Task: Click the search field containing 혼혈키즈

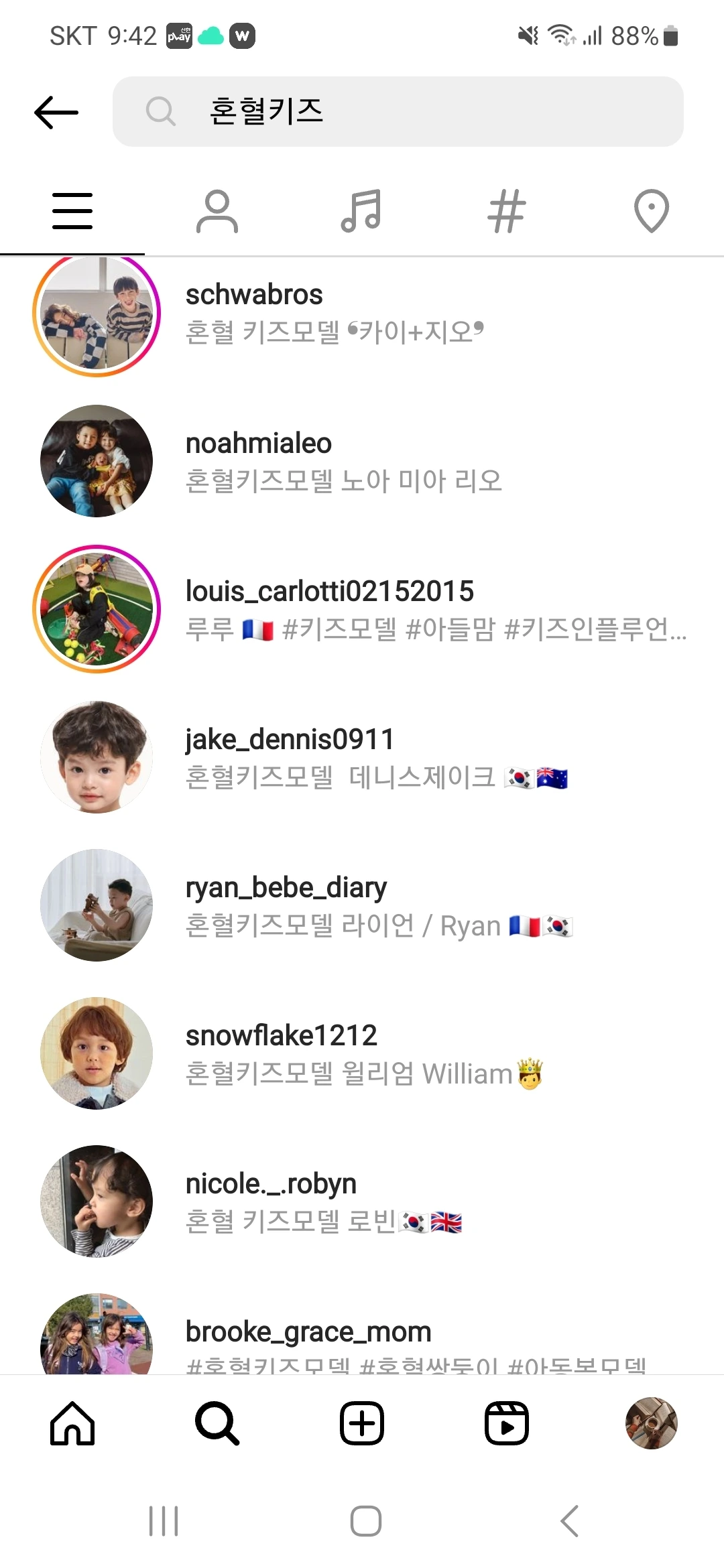Action: pyautogui.click(x=398, y=111)
